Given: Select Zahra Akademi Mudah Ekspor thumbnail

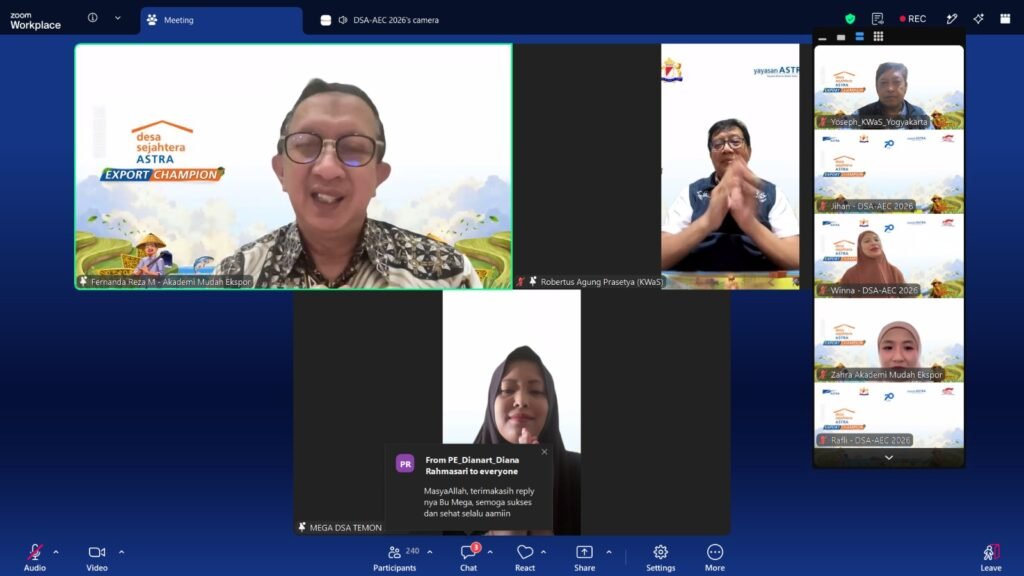Looking at the screenshot, I should pos(889,340).
